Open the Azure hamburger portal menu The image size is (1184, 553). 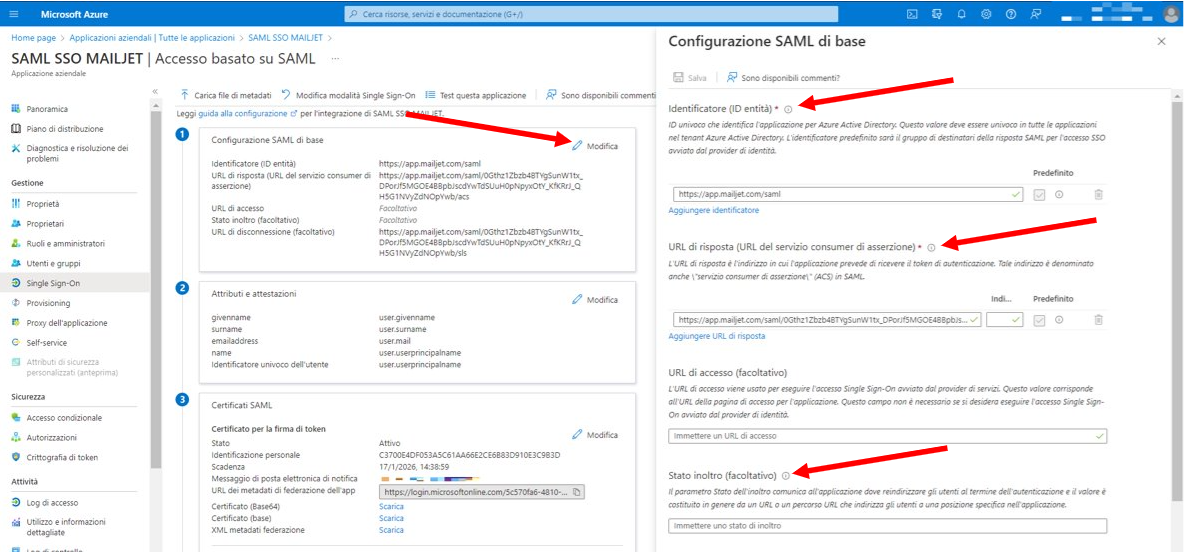click(x=14, y=14)
